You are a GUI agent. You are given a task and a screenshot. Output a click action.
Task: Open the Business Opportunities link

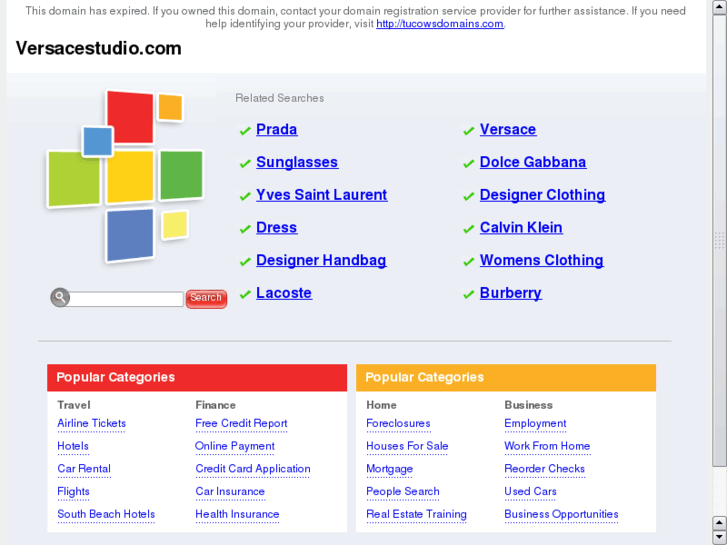point(561,514)
